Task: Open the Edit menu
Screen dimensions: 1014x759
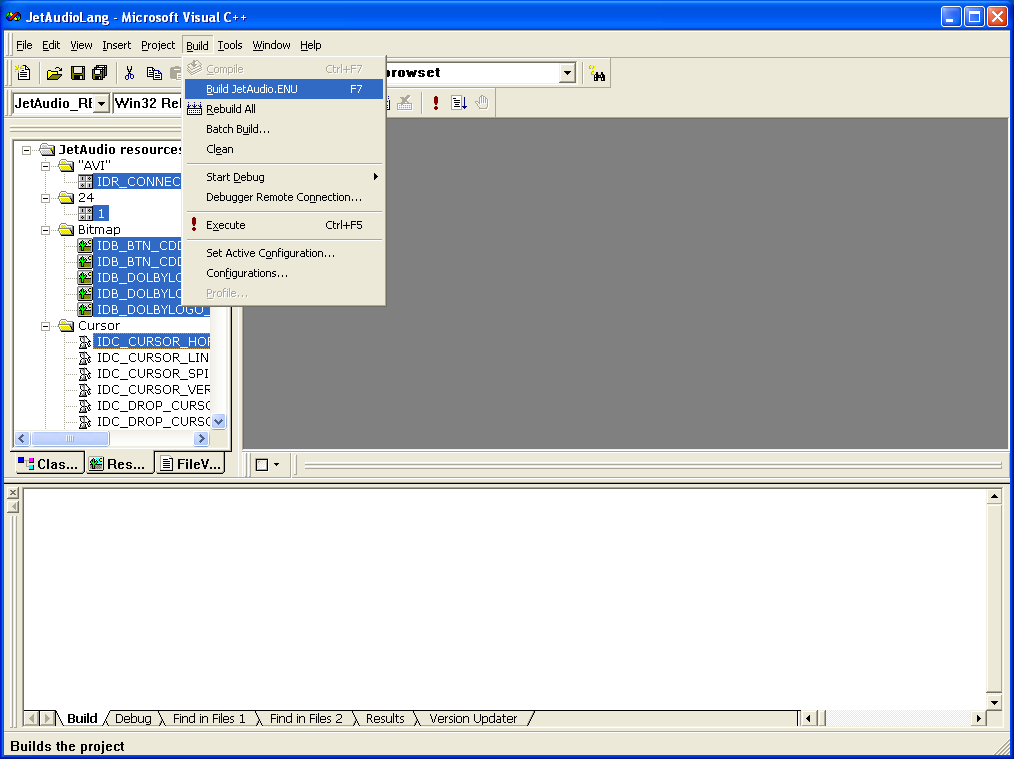Action: click(51, 45)
